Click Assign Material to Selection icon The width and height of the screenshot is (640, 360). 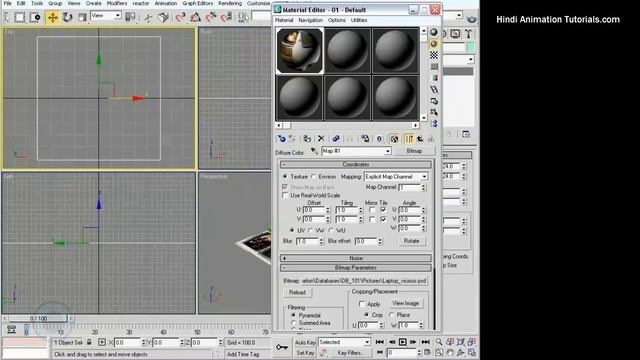(x=307, y=139)
